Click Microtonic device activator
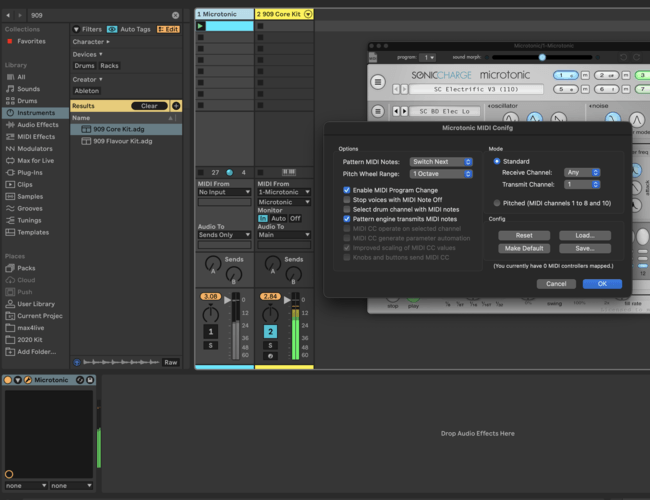Screen dimensions: 650x500 coord(7,380)
